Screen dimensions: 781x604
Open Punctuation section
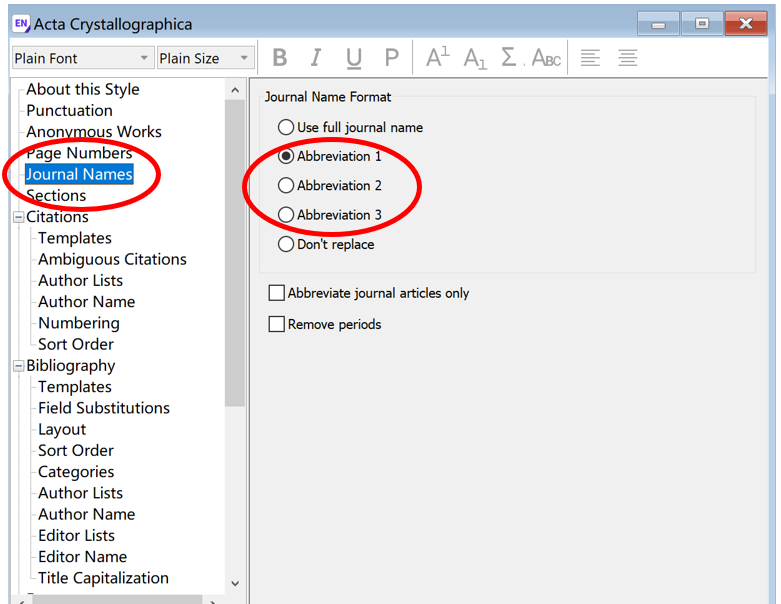tap(69, 111)
